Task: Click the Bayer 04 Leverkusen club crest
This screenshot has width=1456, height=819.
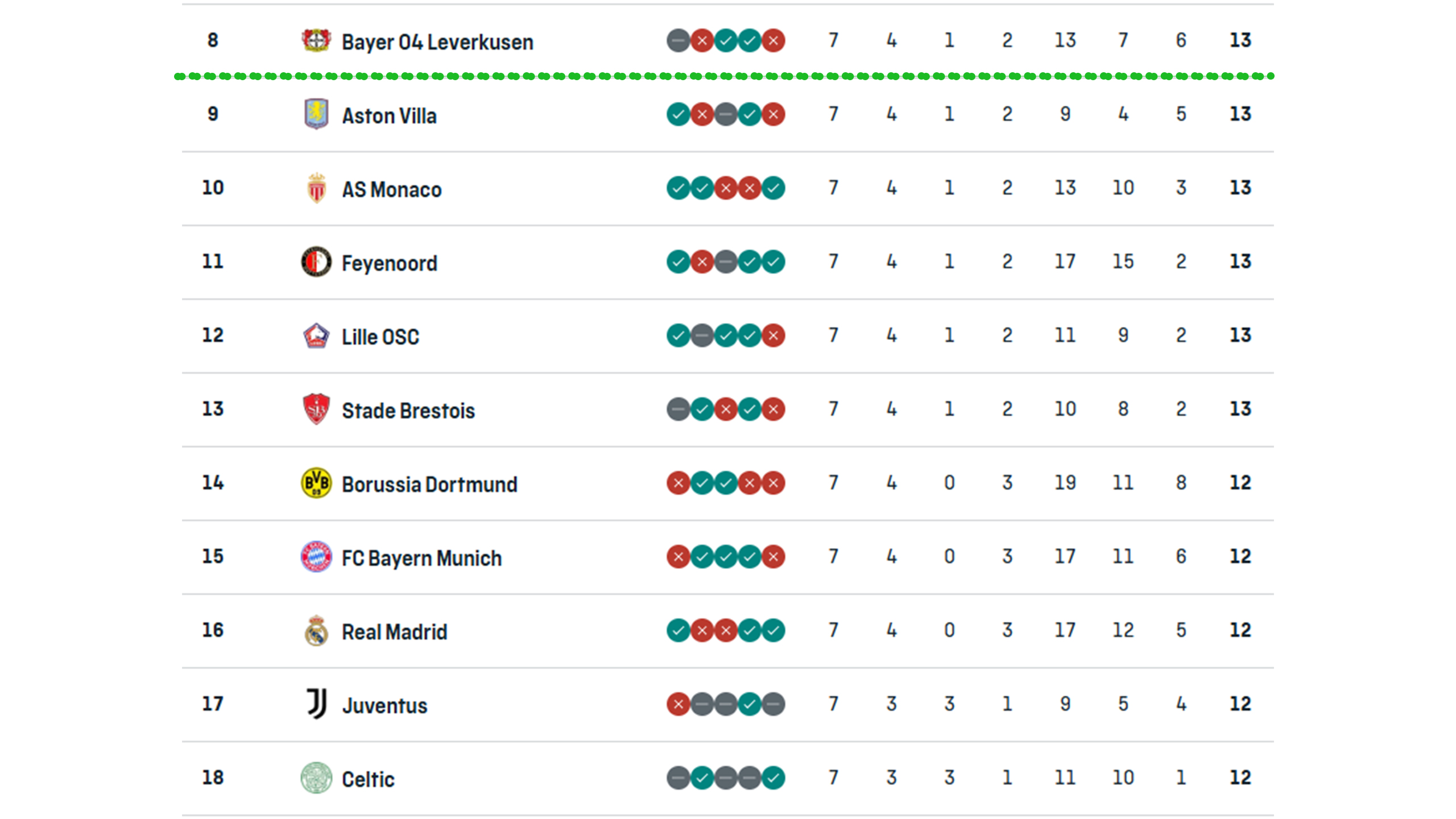Action: tap(316, 40)
